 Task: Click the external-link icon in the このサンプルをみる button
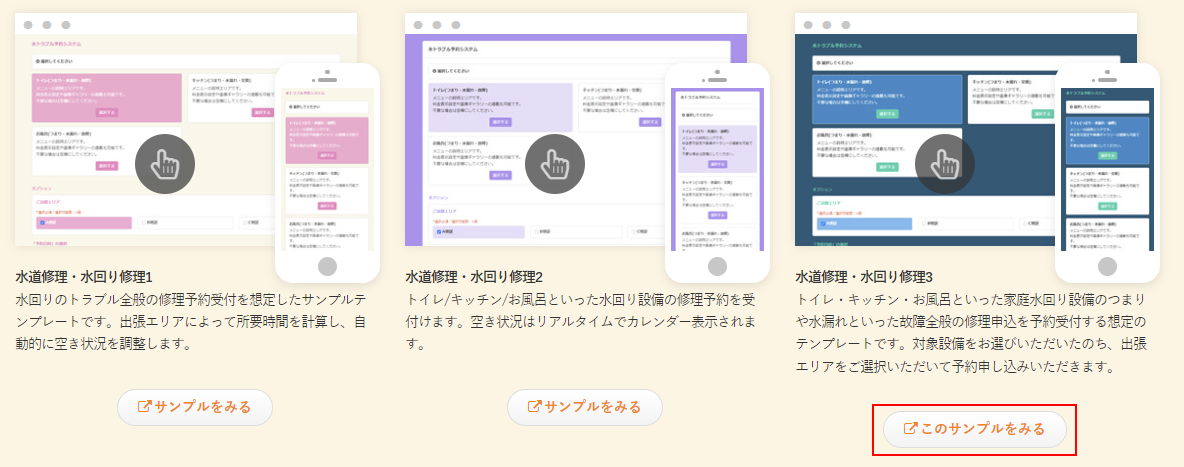910,429
